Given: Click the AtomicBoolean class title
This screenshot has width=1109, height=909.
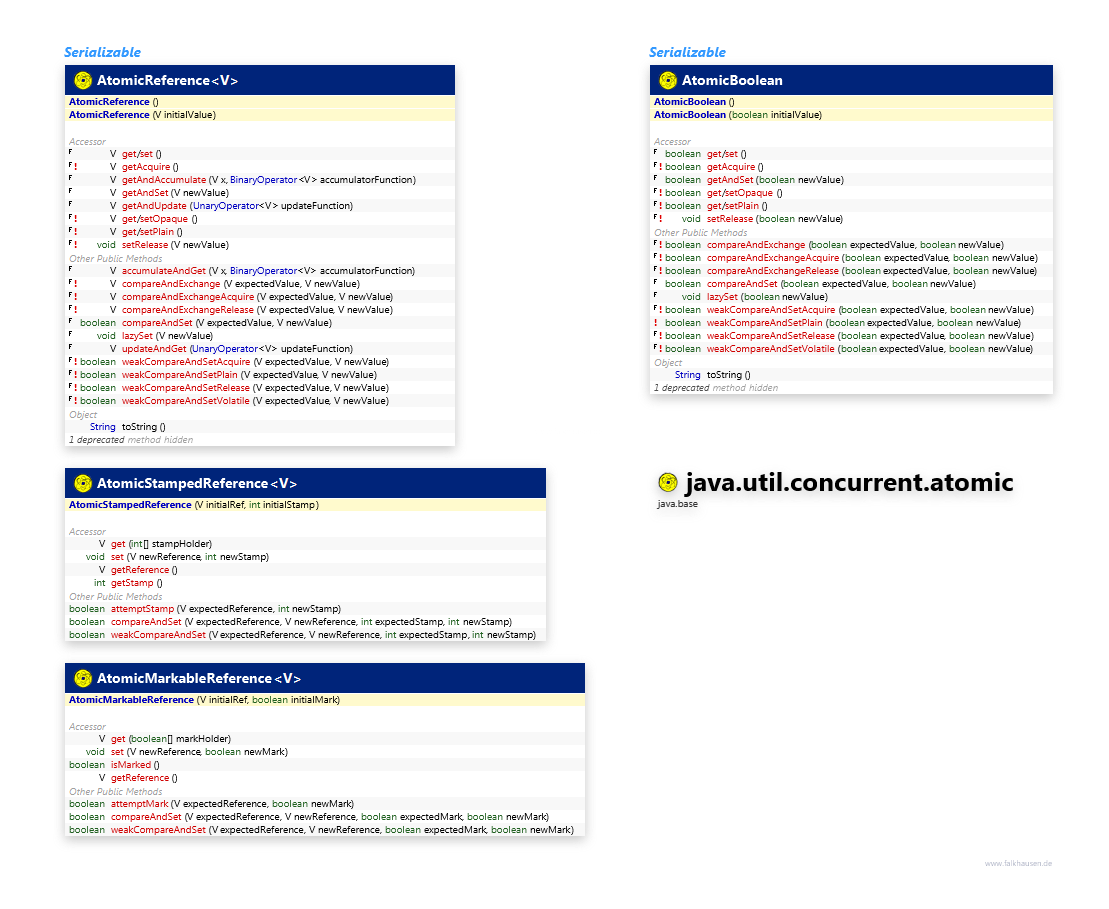Looking at the screenshot, I should click(732, 81).
